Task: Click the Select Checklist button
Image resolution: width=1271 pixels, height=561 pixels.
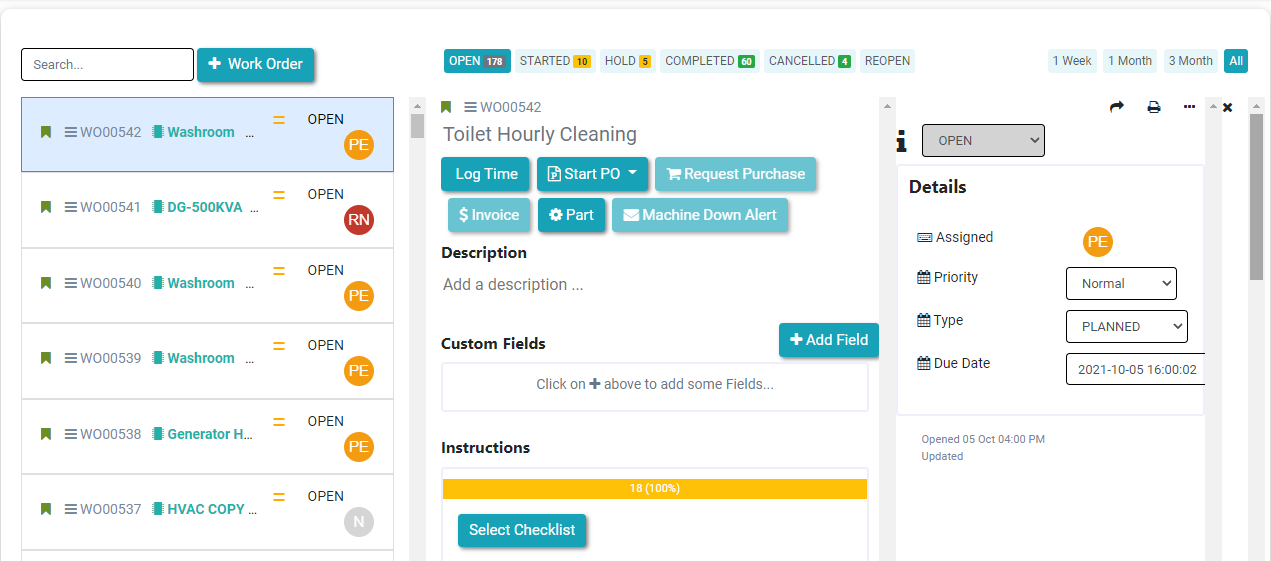Action: (522, 530)
